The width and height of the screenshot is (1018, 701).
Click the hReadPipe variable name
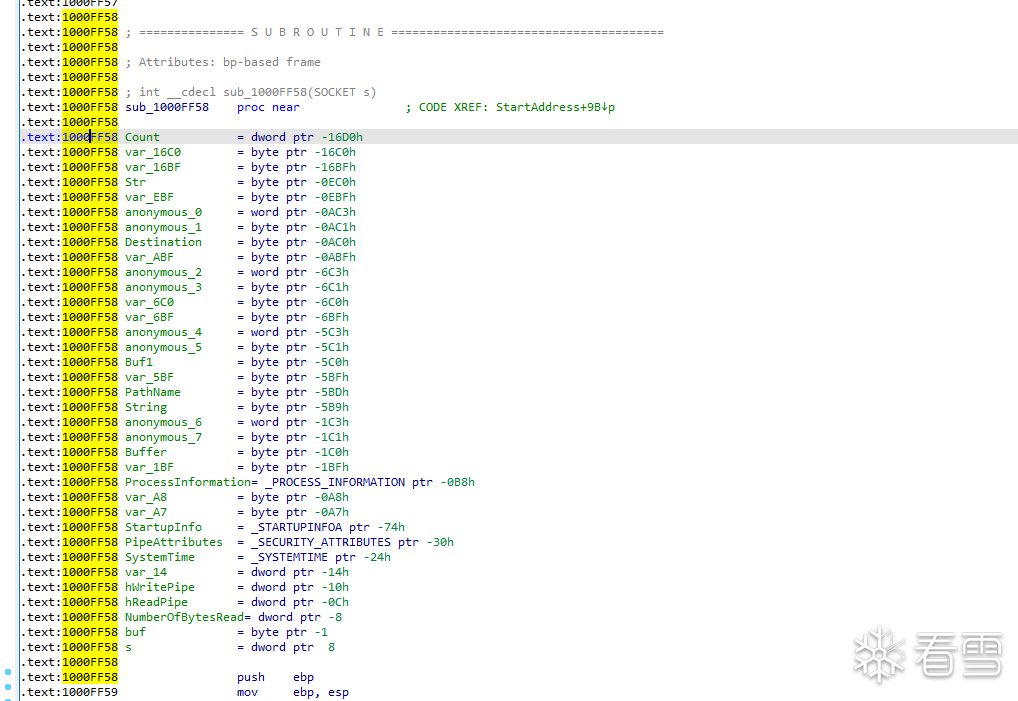[156, 602]
